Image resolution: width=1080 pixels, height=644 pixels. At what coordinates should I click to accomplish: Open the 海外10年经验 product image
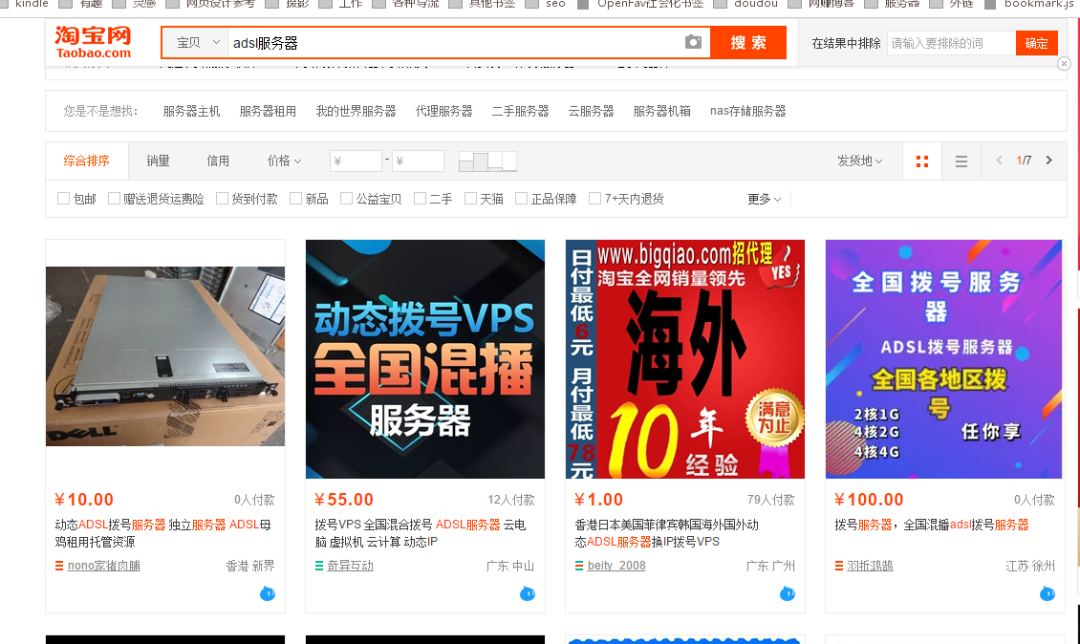pyautogui.click(x=685, y=359)
